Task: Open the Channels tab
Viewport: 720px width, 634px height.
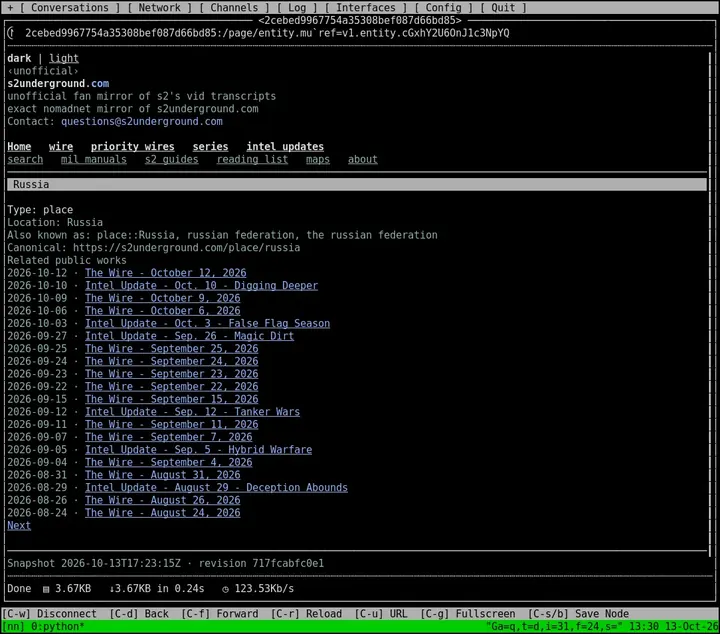Action: 234,7
